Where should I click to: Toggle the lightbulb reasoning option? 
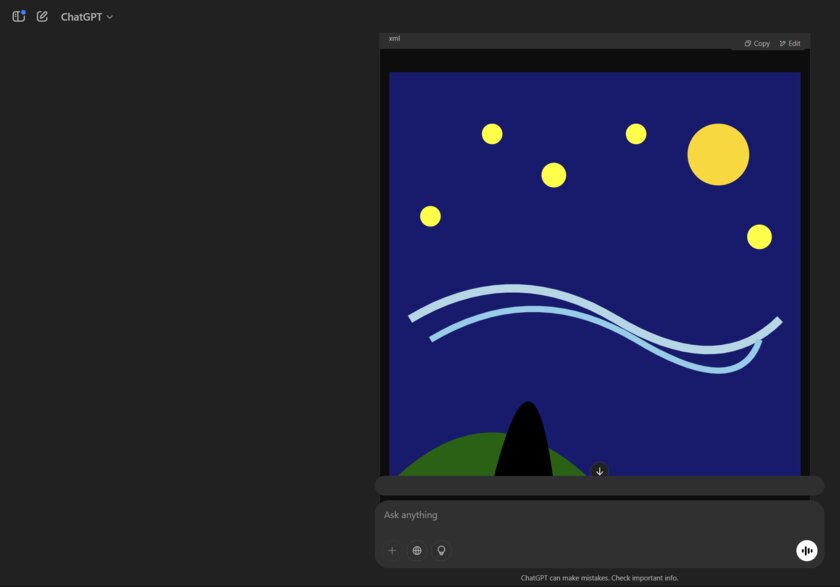441,550
